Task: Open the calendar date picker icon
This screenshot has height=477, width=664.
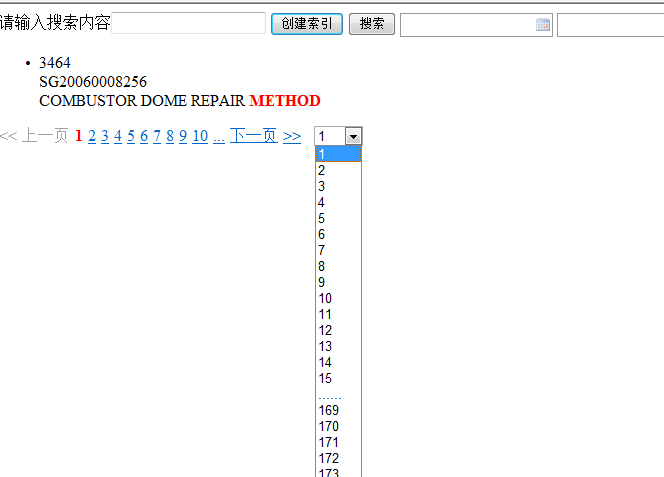Action: pyautogui.click(x=542, y=25)
